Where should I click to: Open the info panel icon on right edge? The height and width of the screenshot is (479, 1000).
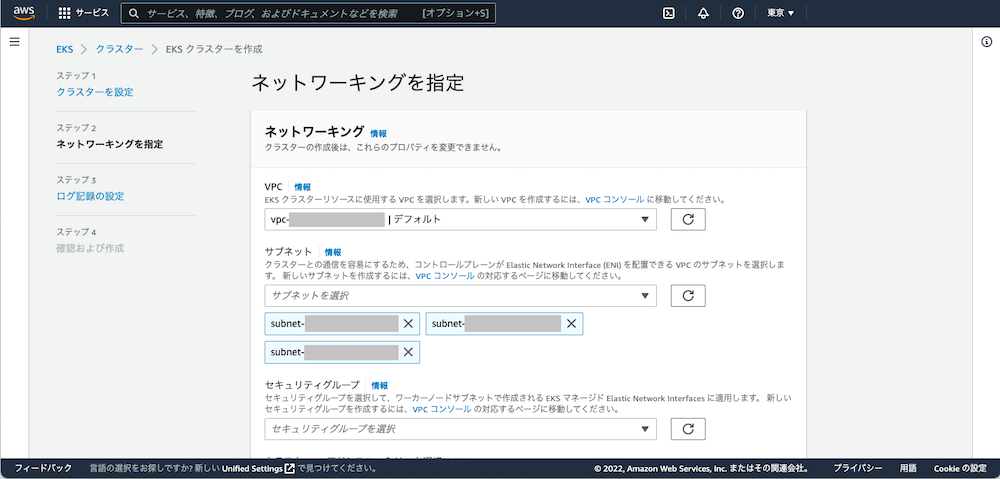(x=986, y=41)
